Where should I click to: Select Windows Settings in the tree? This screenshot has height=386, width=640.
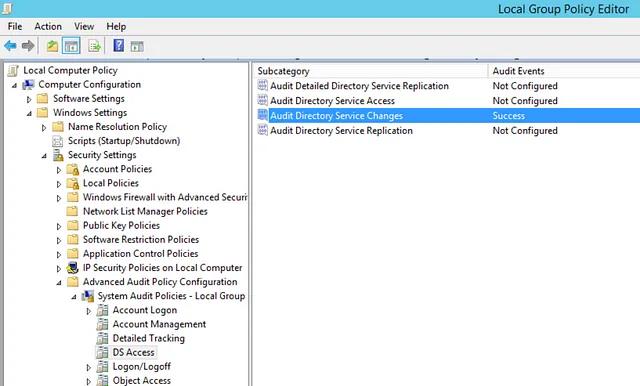[90, 113]
